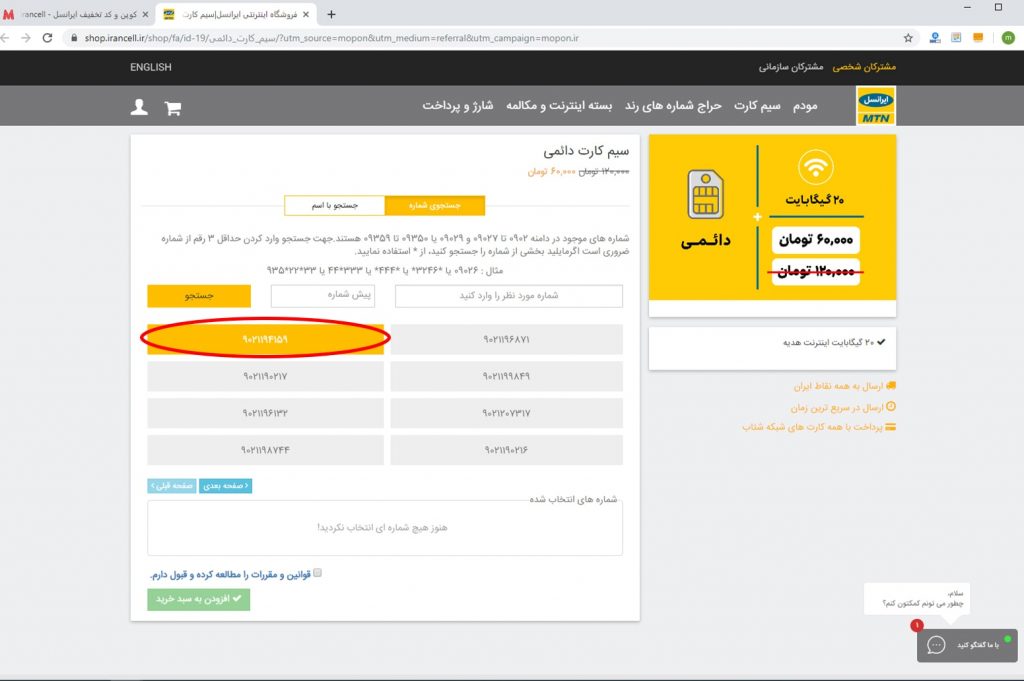Click truck icon beside 'ارسال به همه نقاط ایران'
Image resolution: width=1024 pixels, height=681 pixels.
(x=891, y=386)
